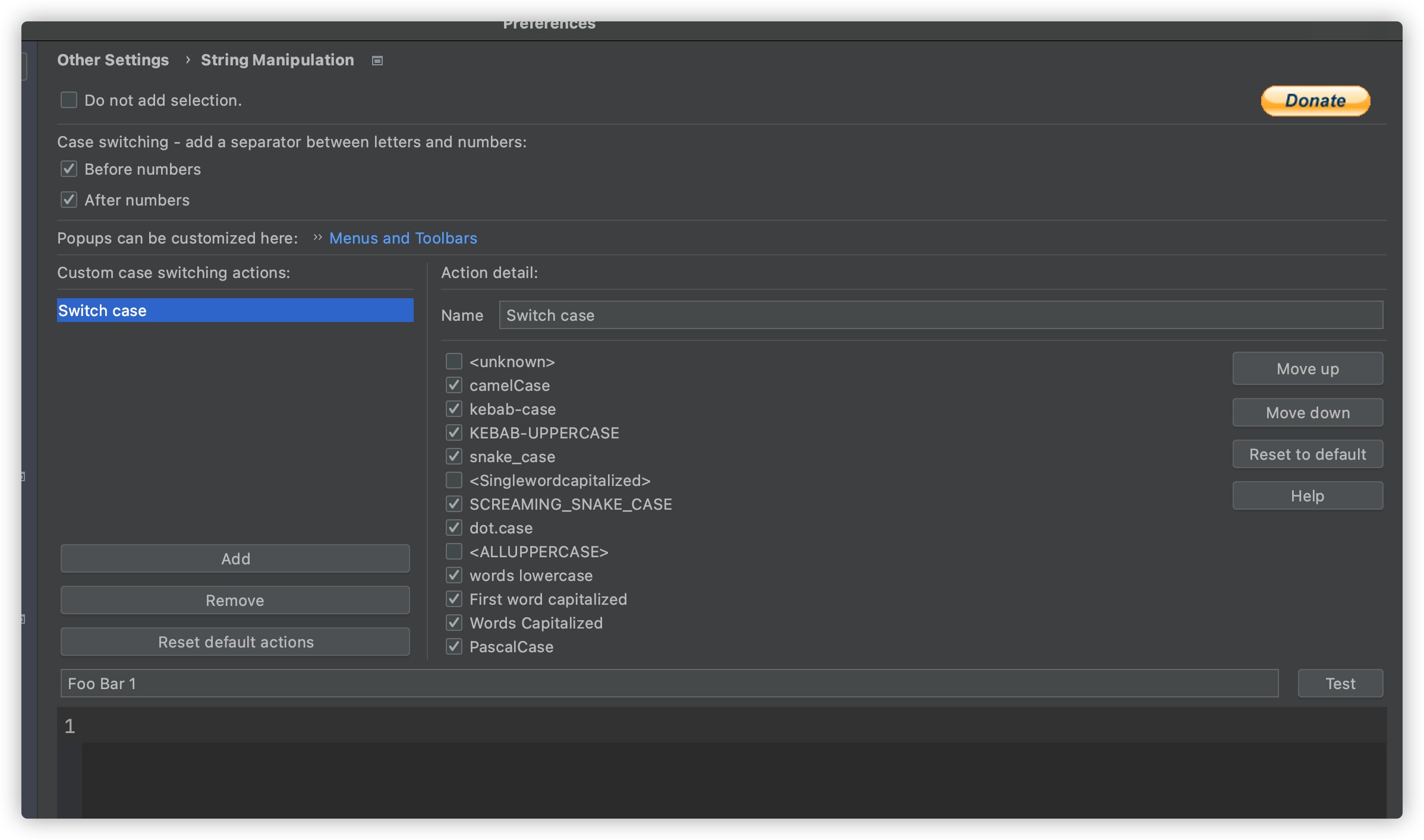Toggle the camelCase checkbox
The image size is (1424, 840).
point(454,386)
